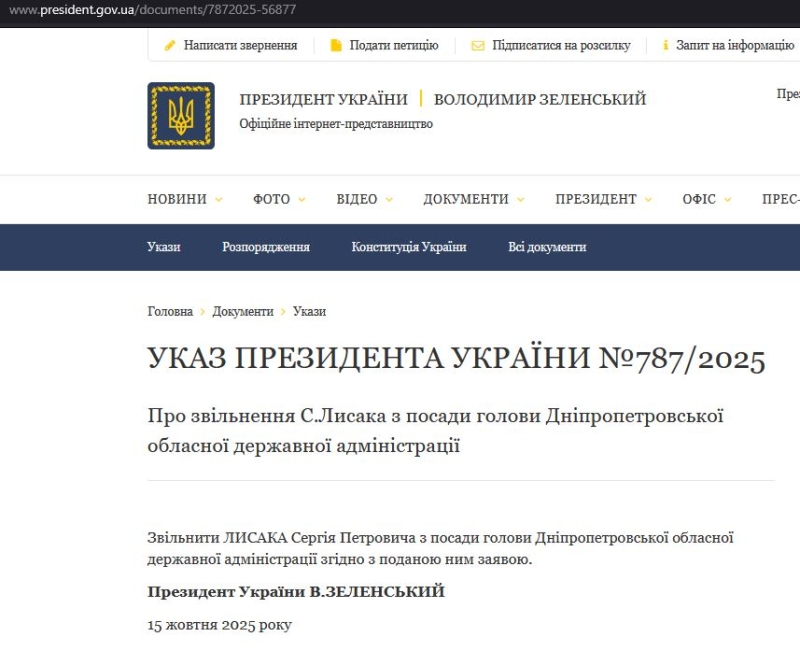Image resolution: width=800 pixels, height=665 pixels.
Task: Select the Всі документи tab
Action: pyautogui.click(x=547, y=247)
